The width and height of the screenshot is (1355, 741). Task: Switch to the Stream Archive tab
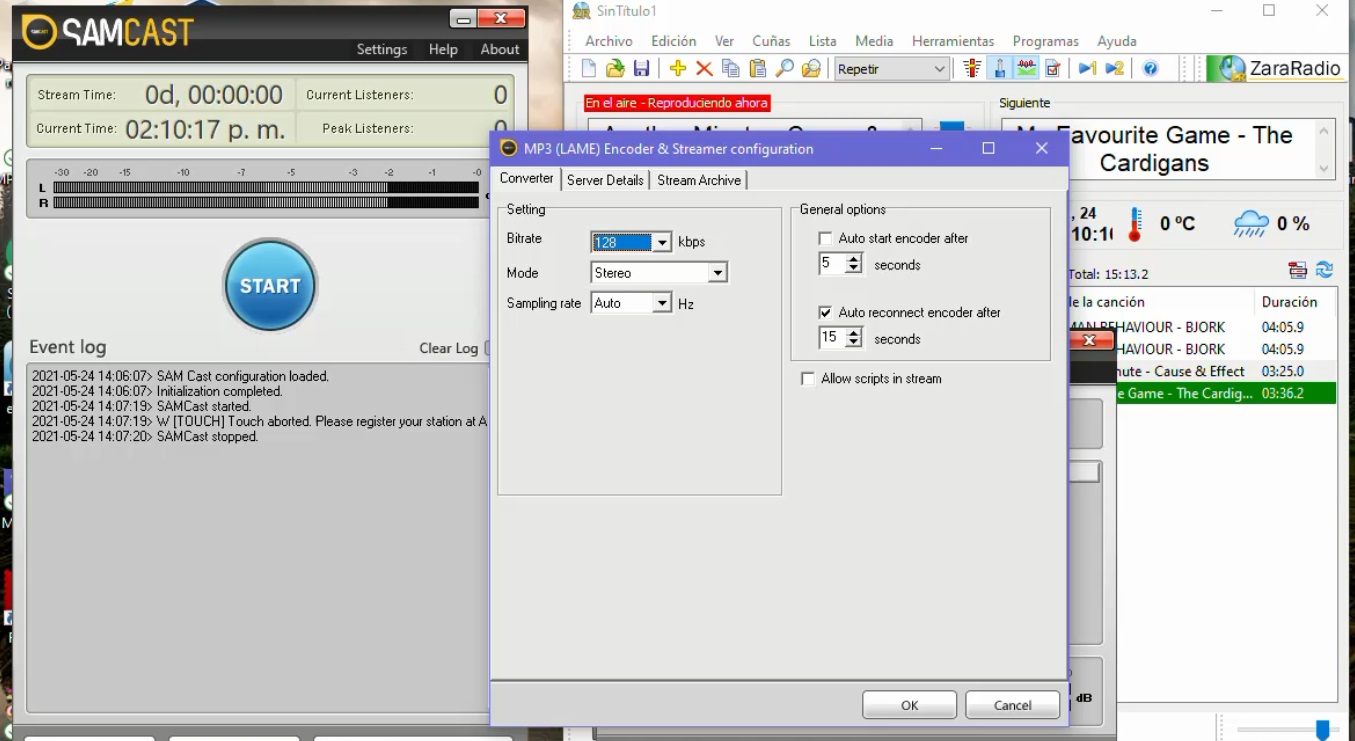click(699, 180)
